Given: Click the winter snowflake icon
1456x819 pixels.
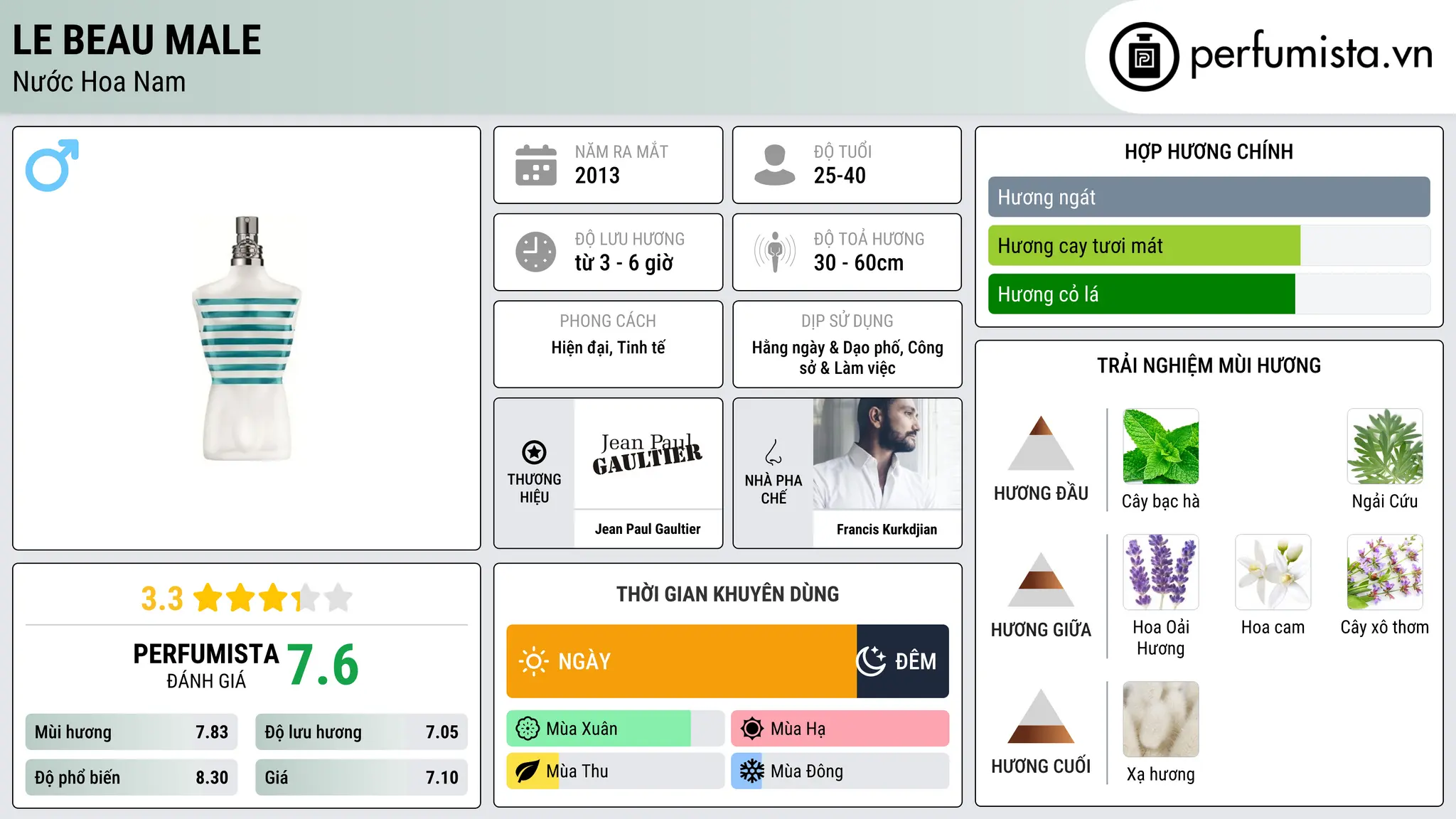Looking at the screenshot, I should point(752,771).
